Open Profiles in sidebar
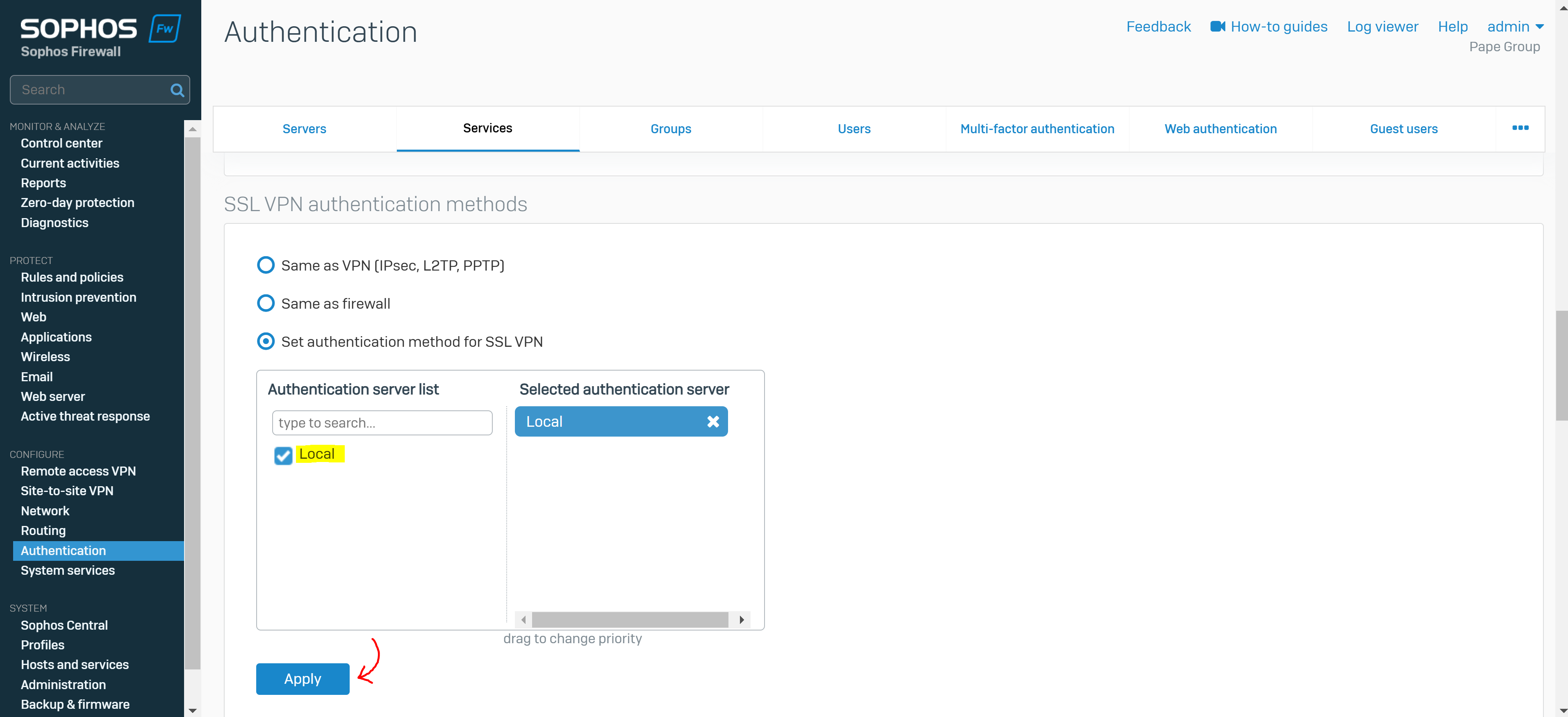 point(43,644)
